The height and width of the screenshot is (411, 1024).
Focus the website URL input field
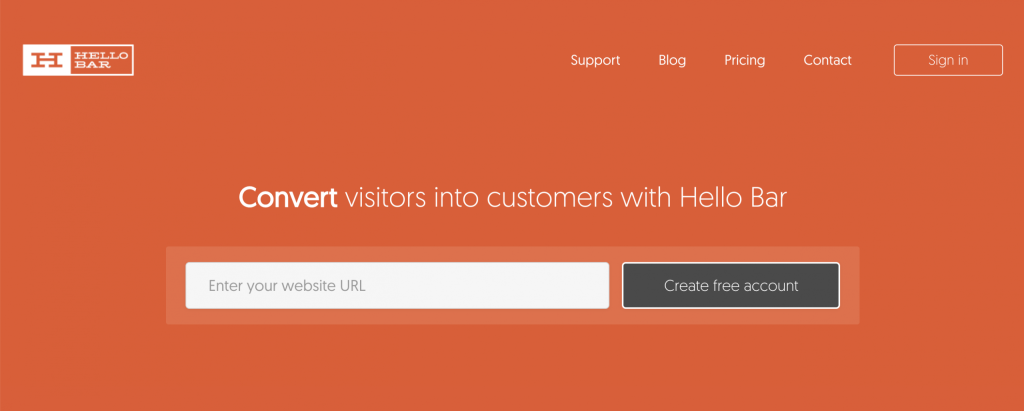[x=397, y=286]
